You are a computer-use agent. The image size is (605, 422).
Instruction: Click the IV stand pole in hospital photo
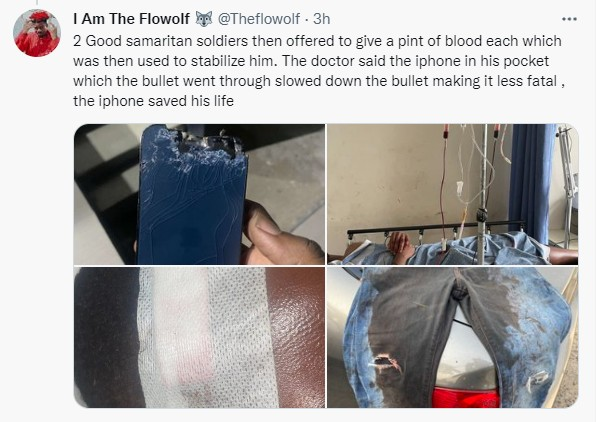[x=482, y=194]
